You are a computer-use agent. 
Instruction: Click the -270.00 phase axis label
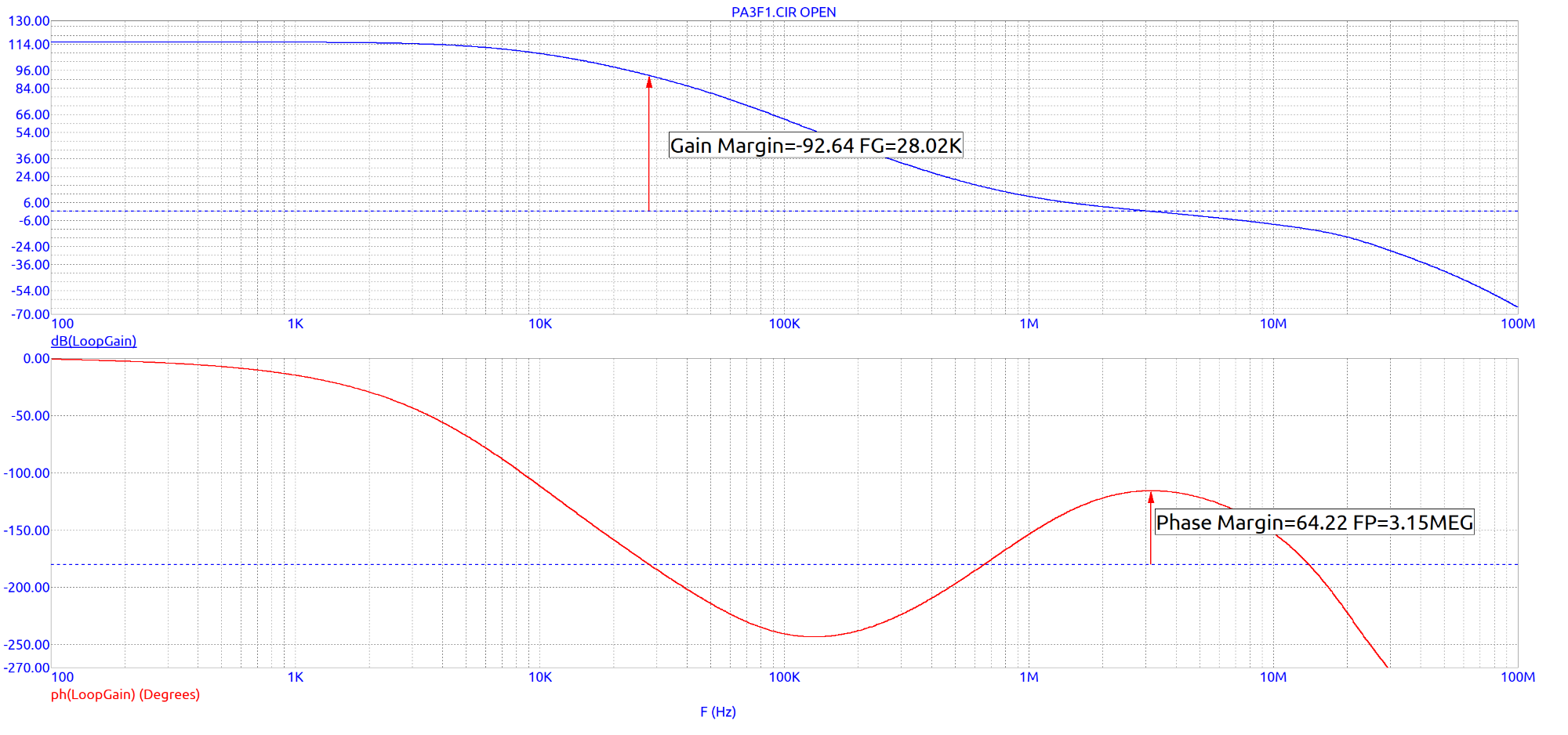pyautogui.click(x=27, y=668)
